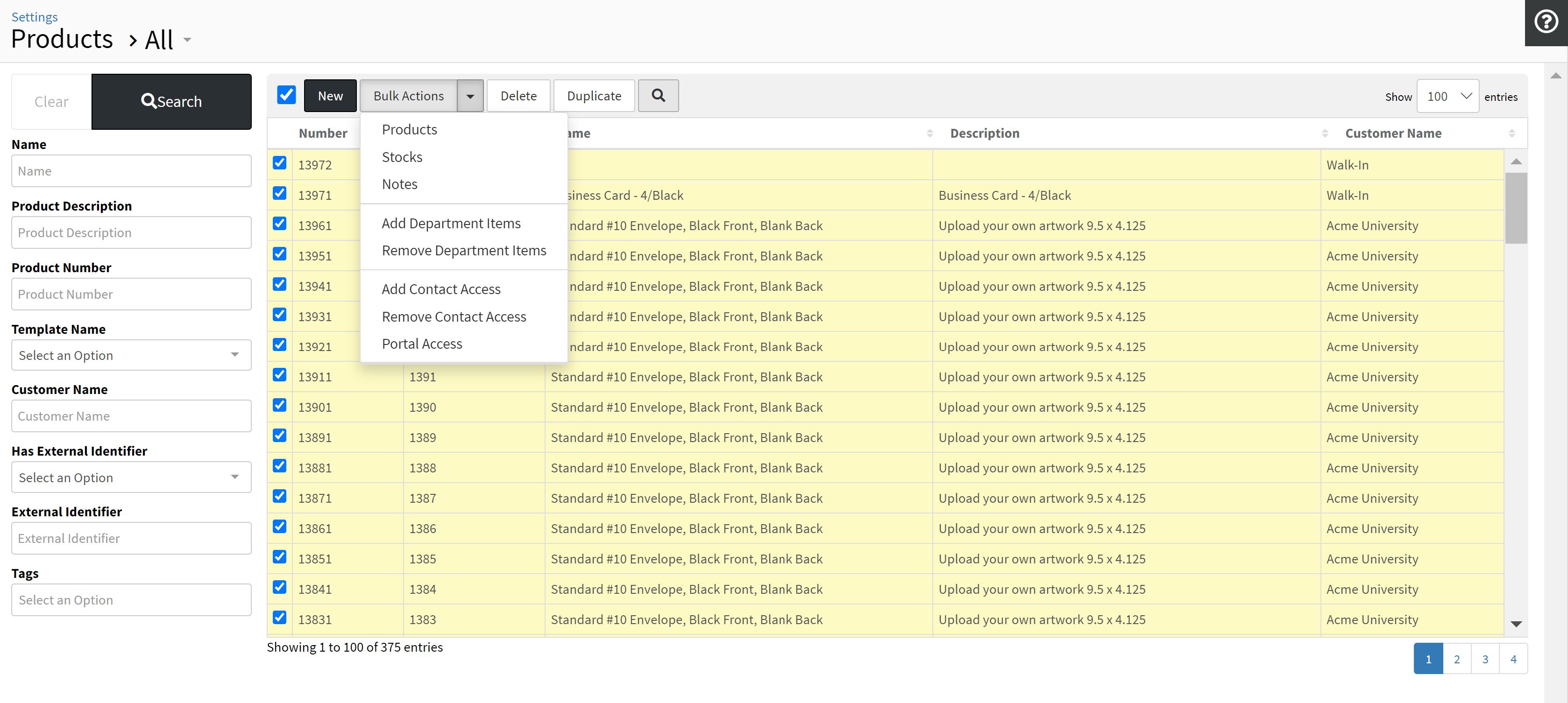Click table scroll down arrow
The height and width of the screenshot is (703, 1568).
point(1516,624)
